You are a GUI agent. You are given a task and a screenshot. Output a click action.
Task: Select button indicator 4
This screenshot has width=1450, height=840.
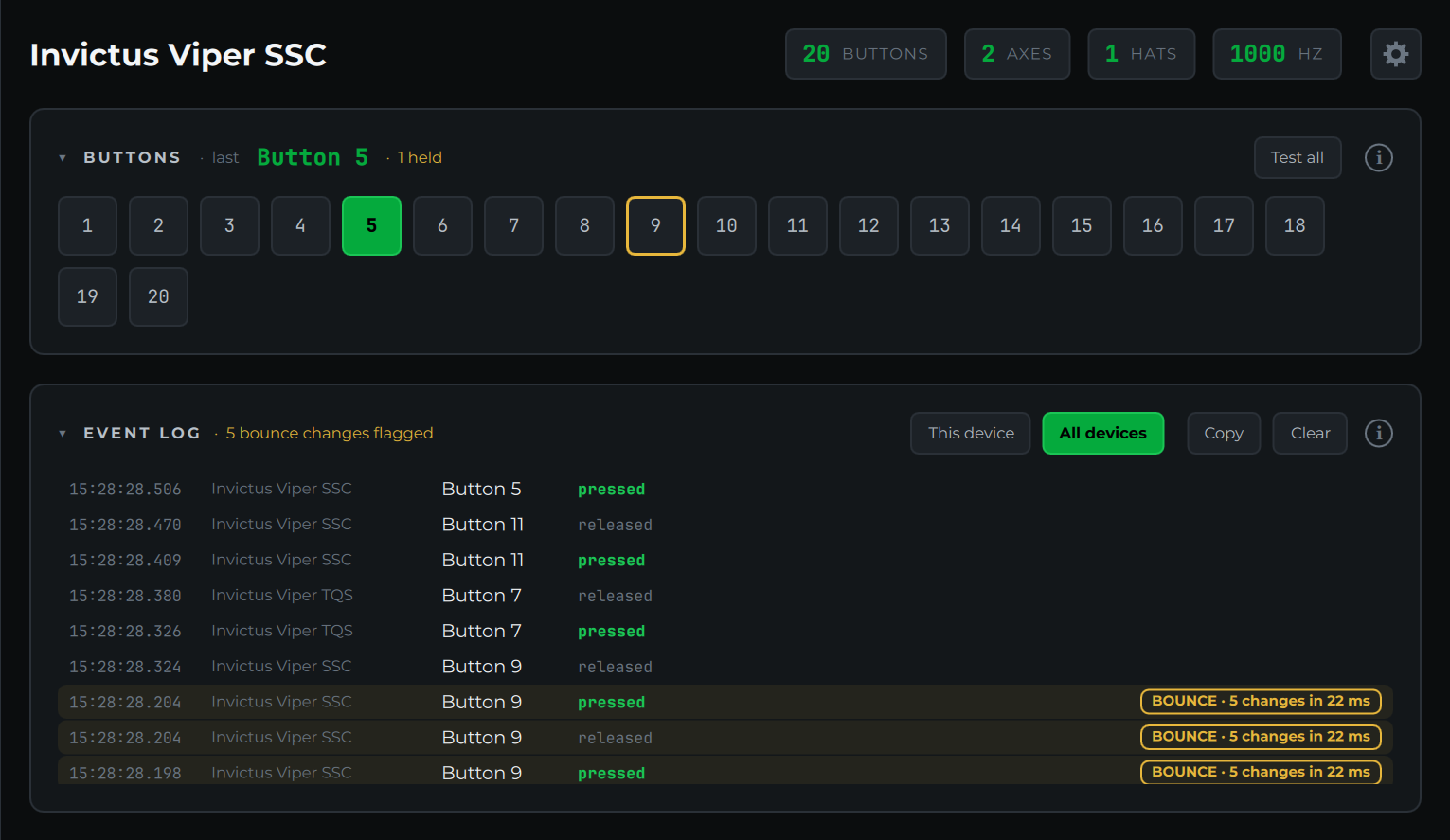click(x=300, y=225)
